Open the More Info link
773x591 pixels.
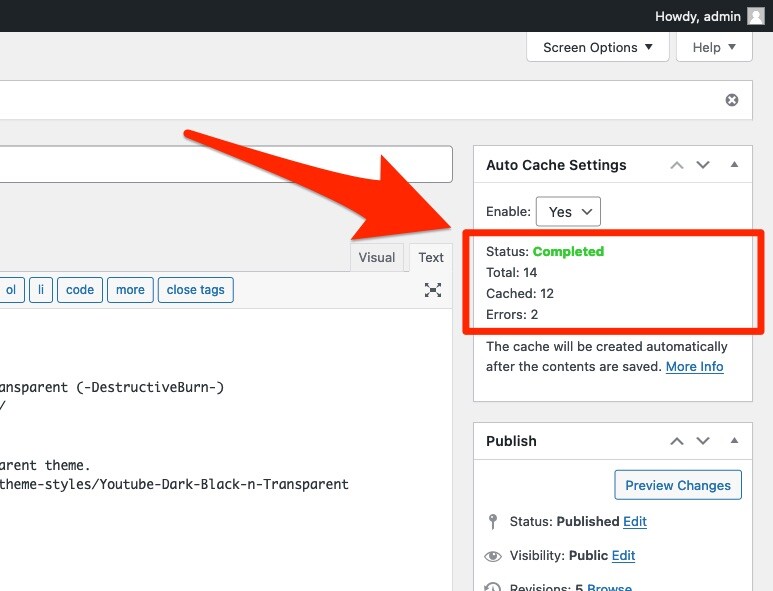(x=694, y=367)
